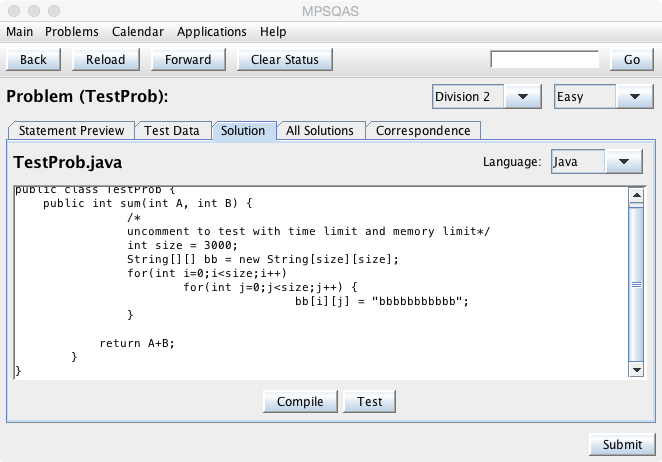
Task: Click the code editor scrollbar's down arrow
Action: tap(635, 371)
